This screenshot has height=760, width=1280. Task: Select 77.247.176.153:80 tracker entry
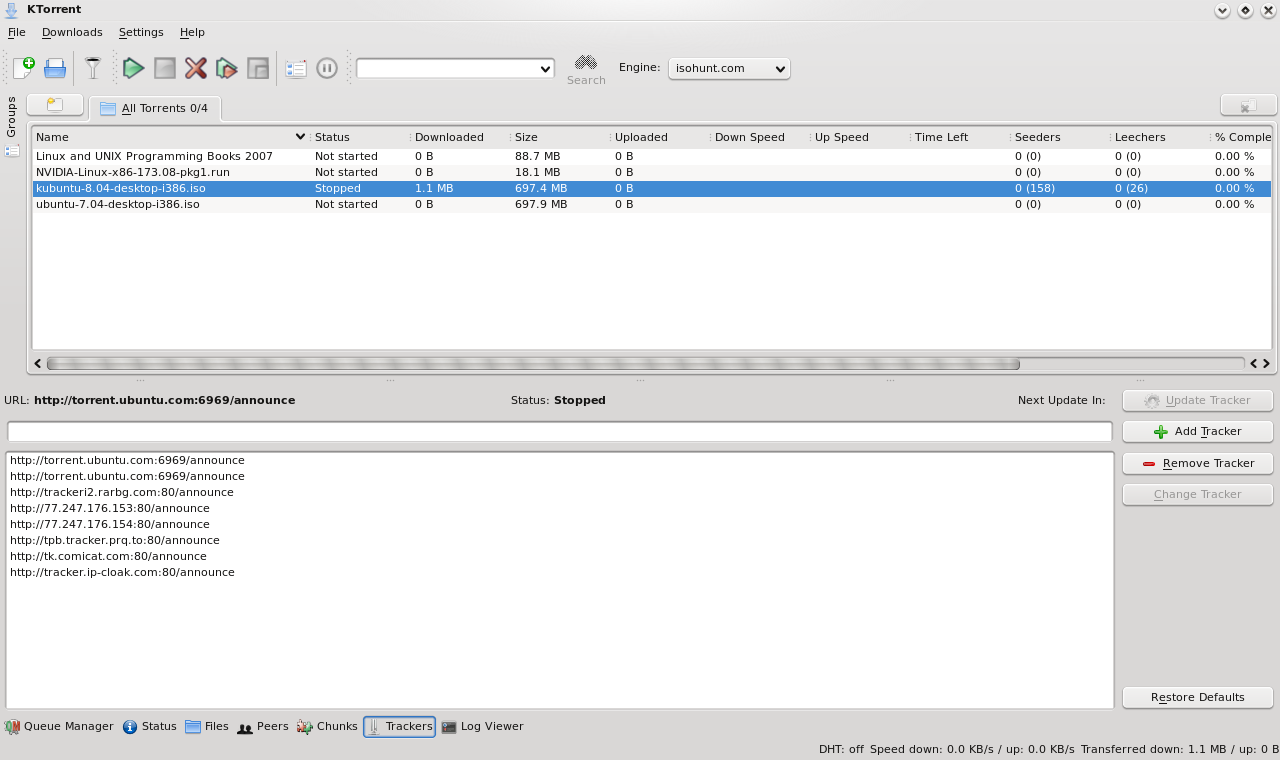click(110, 508)
